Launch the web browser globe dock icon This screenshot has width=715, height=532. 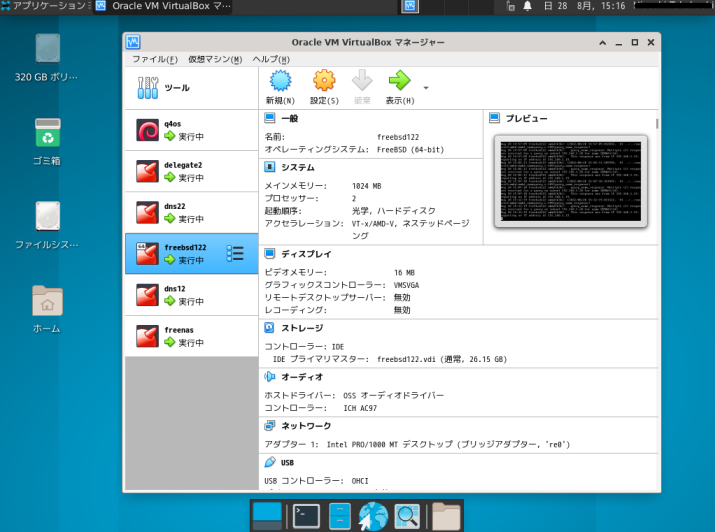point(373,517)
